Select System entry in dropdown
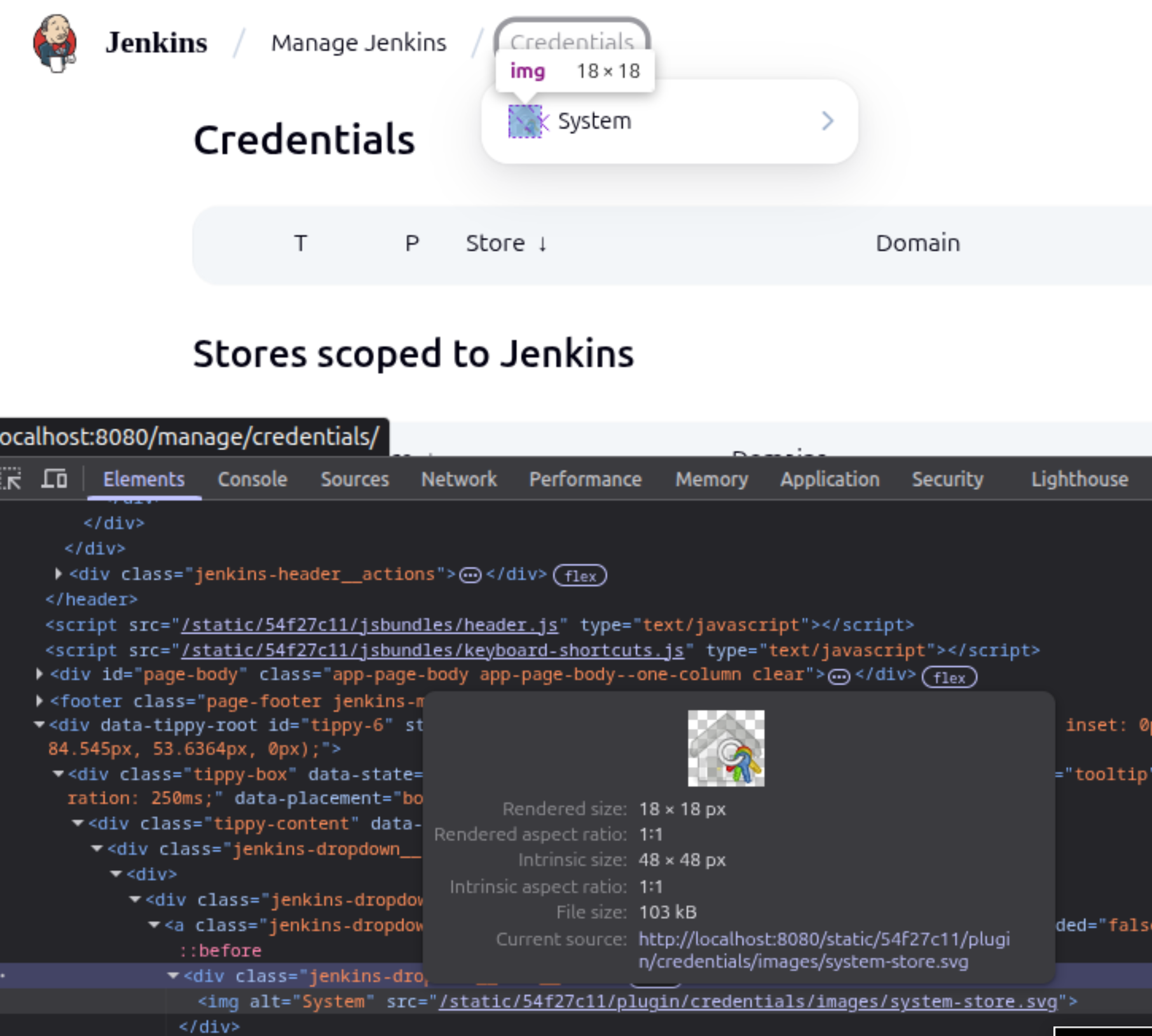The width and height of the screenshot is (1152, 1036). point(670,121)
